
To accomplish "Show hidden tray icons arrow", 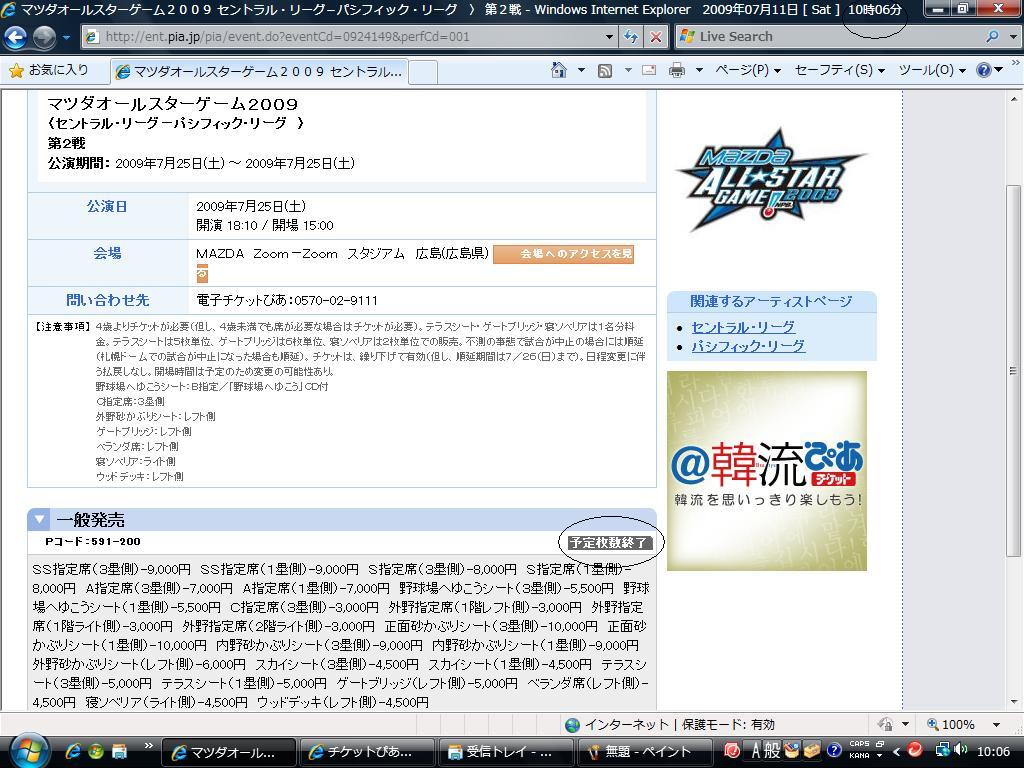I will (897, 751).
